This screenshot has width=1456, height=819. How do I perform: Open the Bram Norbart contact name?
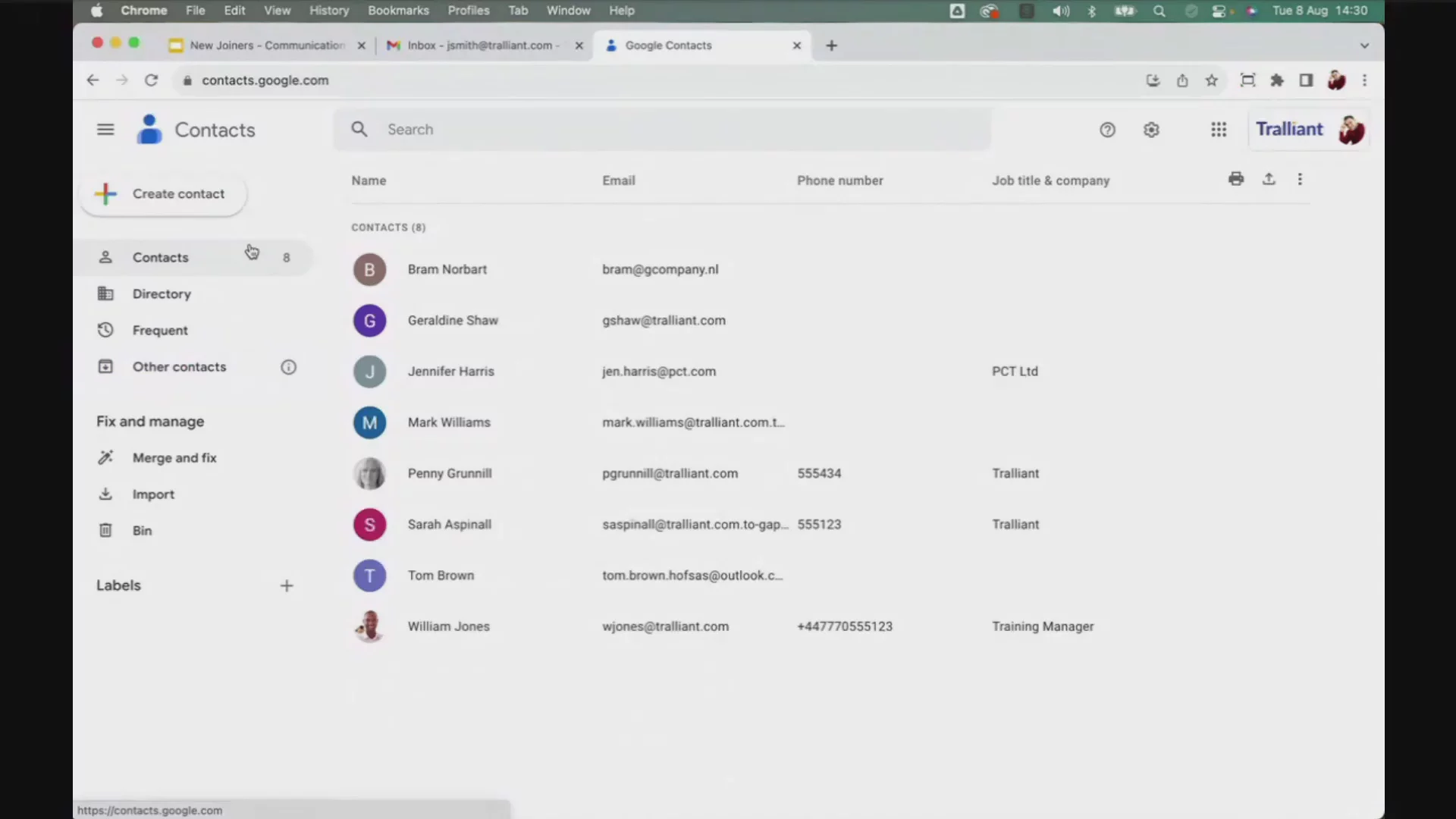(x=447, y=269)
